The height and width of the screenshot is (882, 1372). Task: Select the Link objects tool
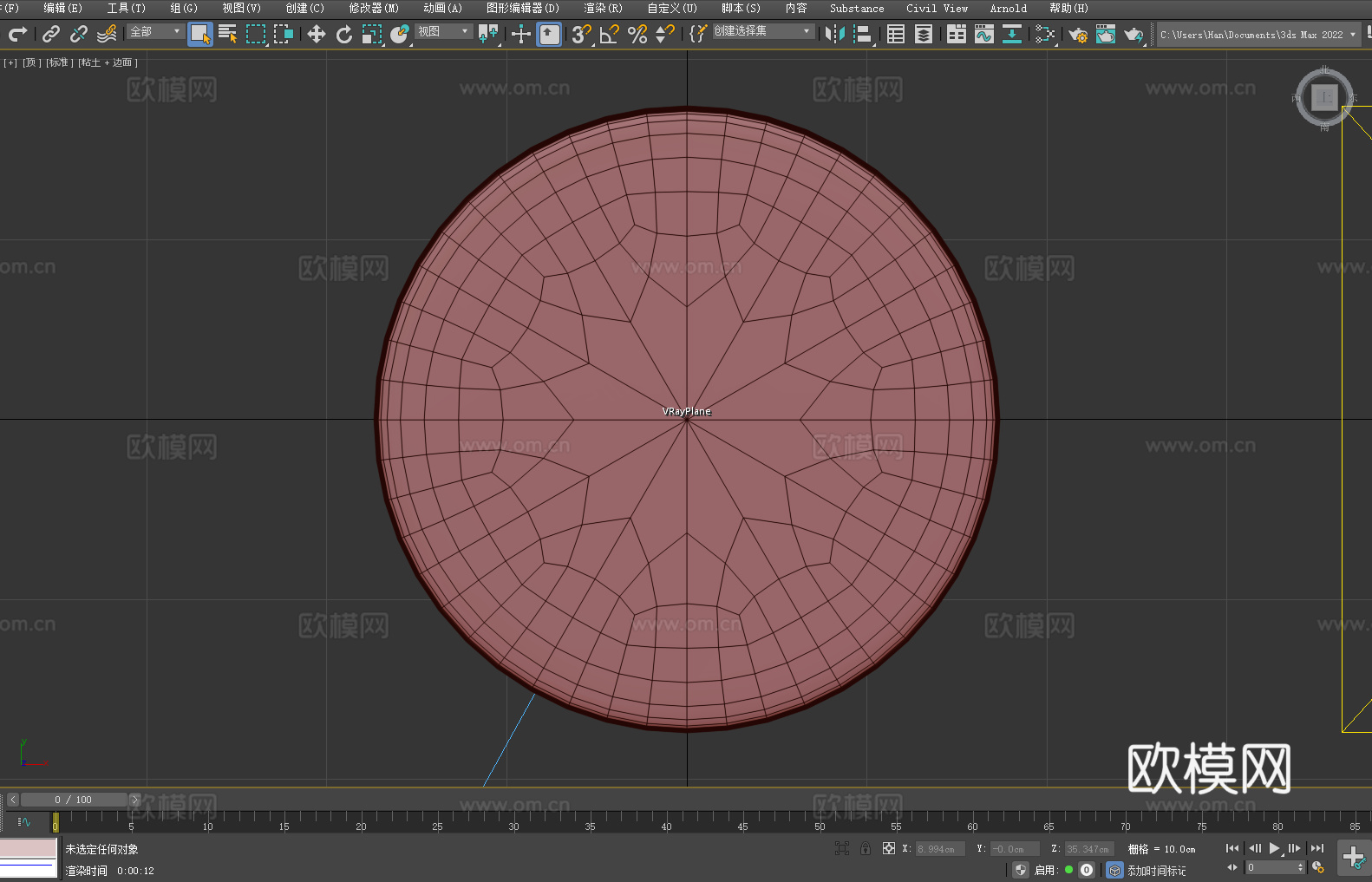tap(51, 34)
